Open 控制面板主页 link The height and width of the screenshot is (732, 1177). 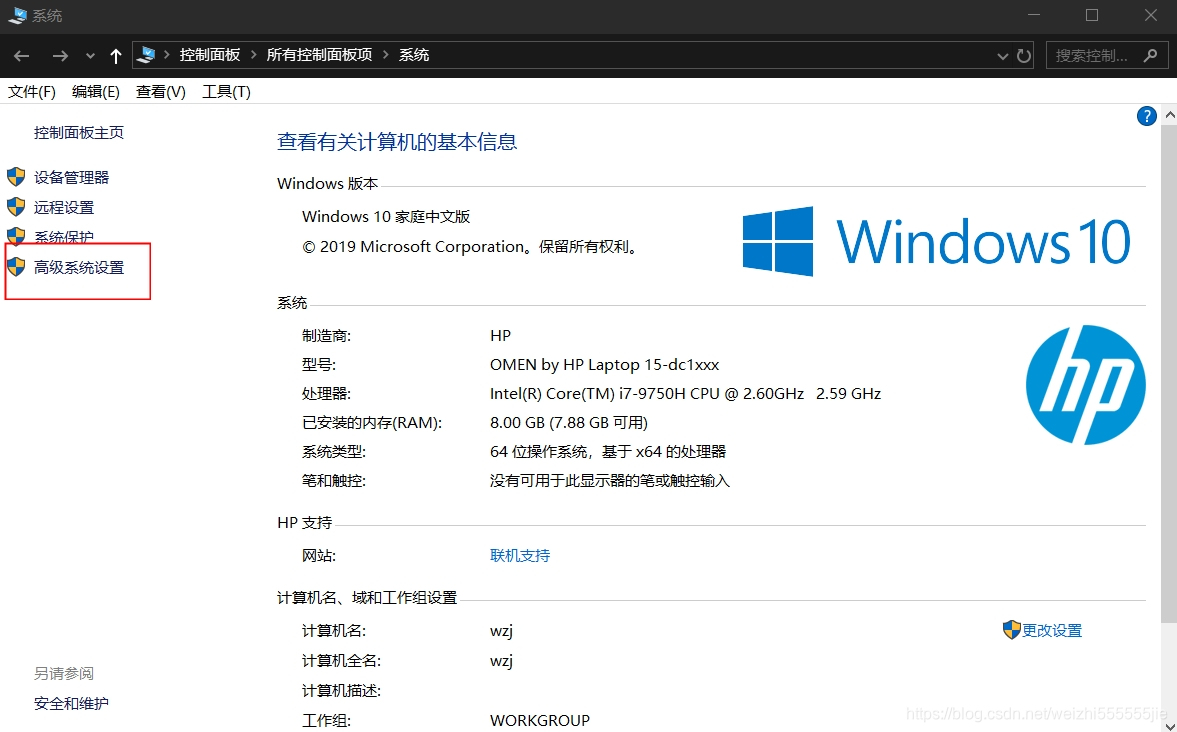pos(79,133)
